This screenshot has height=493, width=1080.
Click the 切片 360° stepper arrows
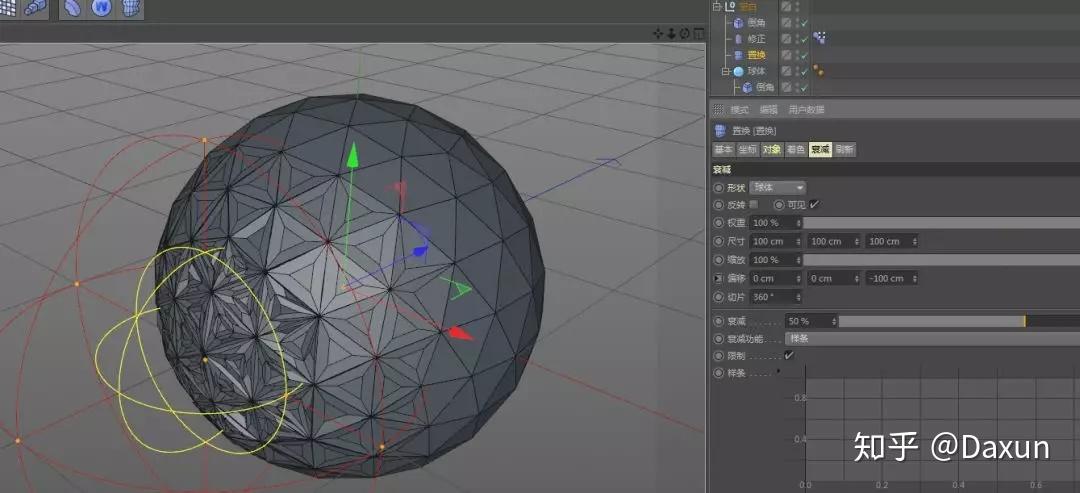[799, 297]
